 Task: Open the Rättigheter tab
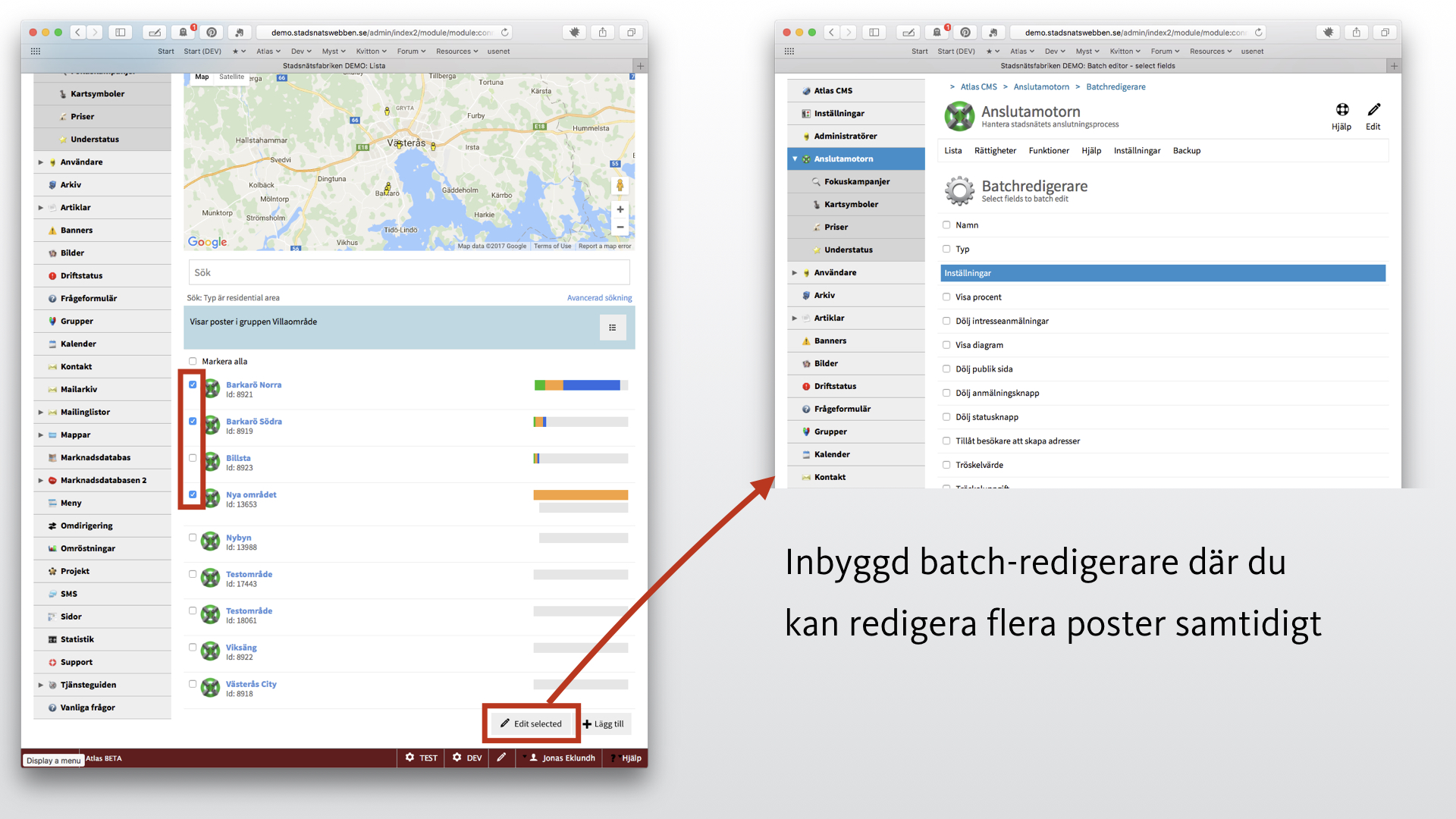[x=995, y=151]
